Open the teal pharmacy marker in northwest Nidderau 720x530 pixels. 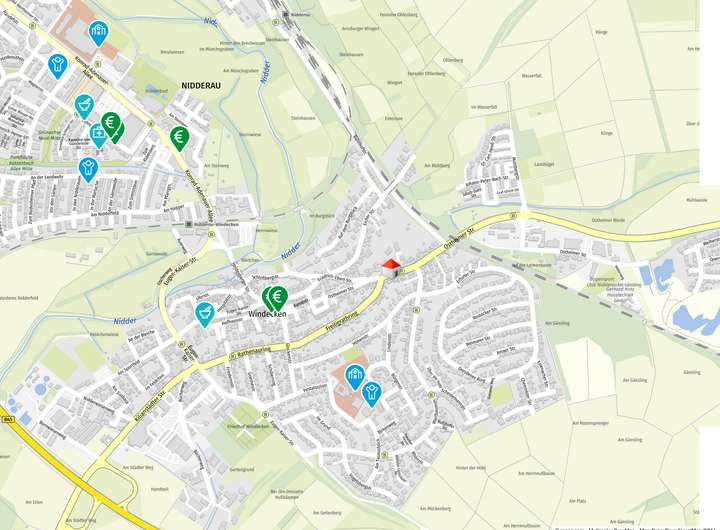click(84, 107)
